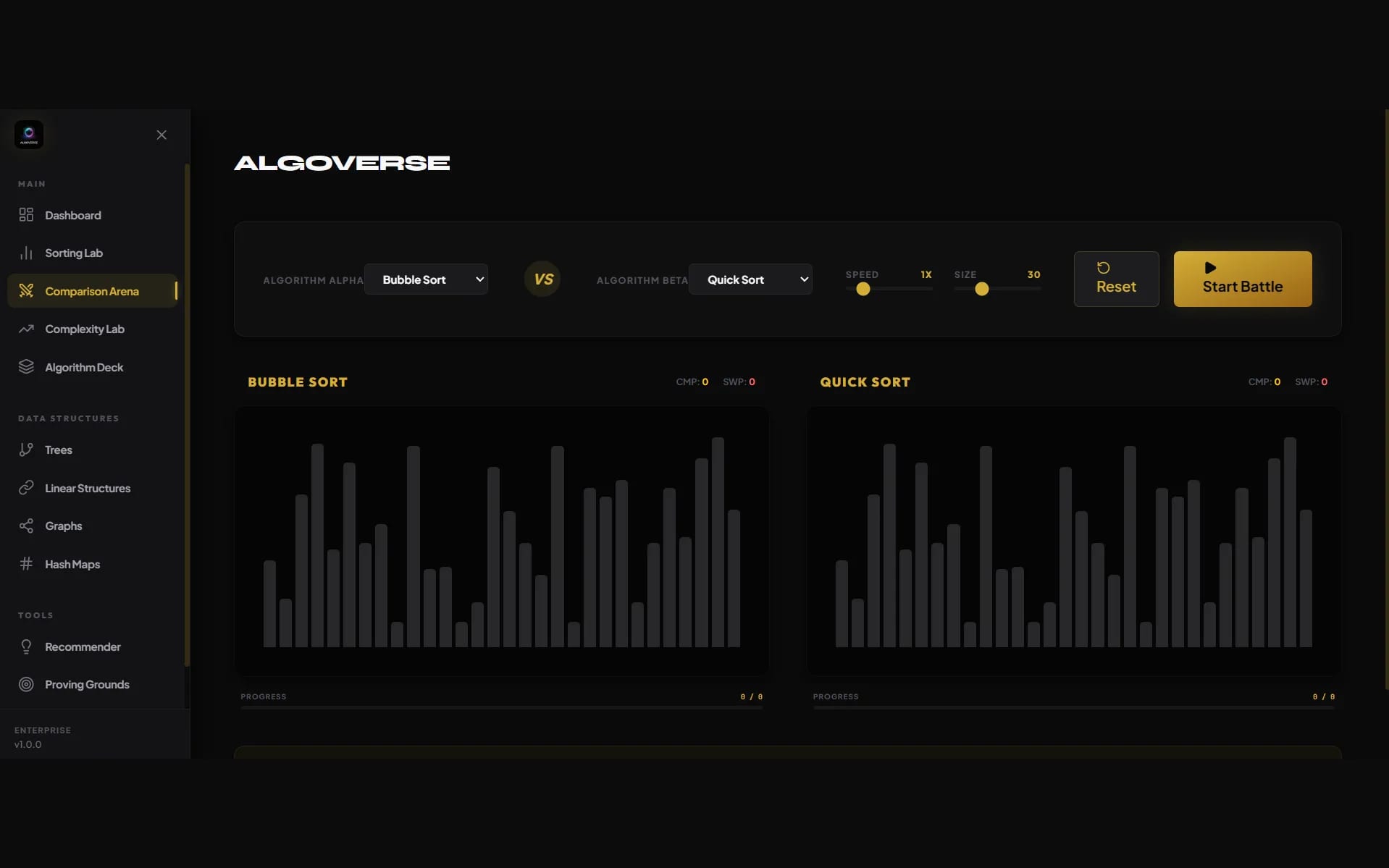Go to the Graphs page
The image size is (1389, 868).
(x=92, y=526)
